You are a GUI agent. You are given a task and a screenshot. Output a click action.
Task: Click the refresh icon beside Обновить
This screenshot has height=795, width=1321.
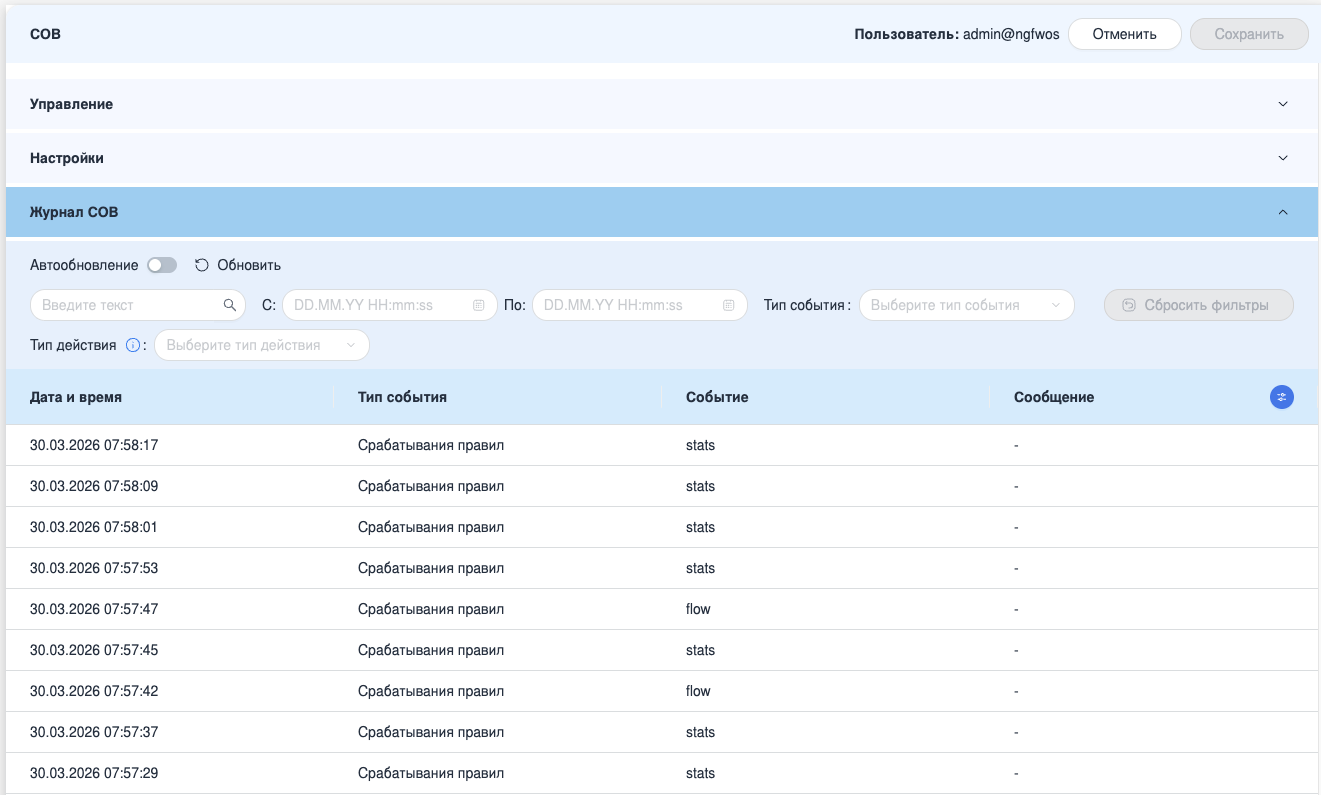[201, 265]
